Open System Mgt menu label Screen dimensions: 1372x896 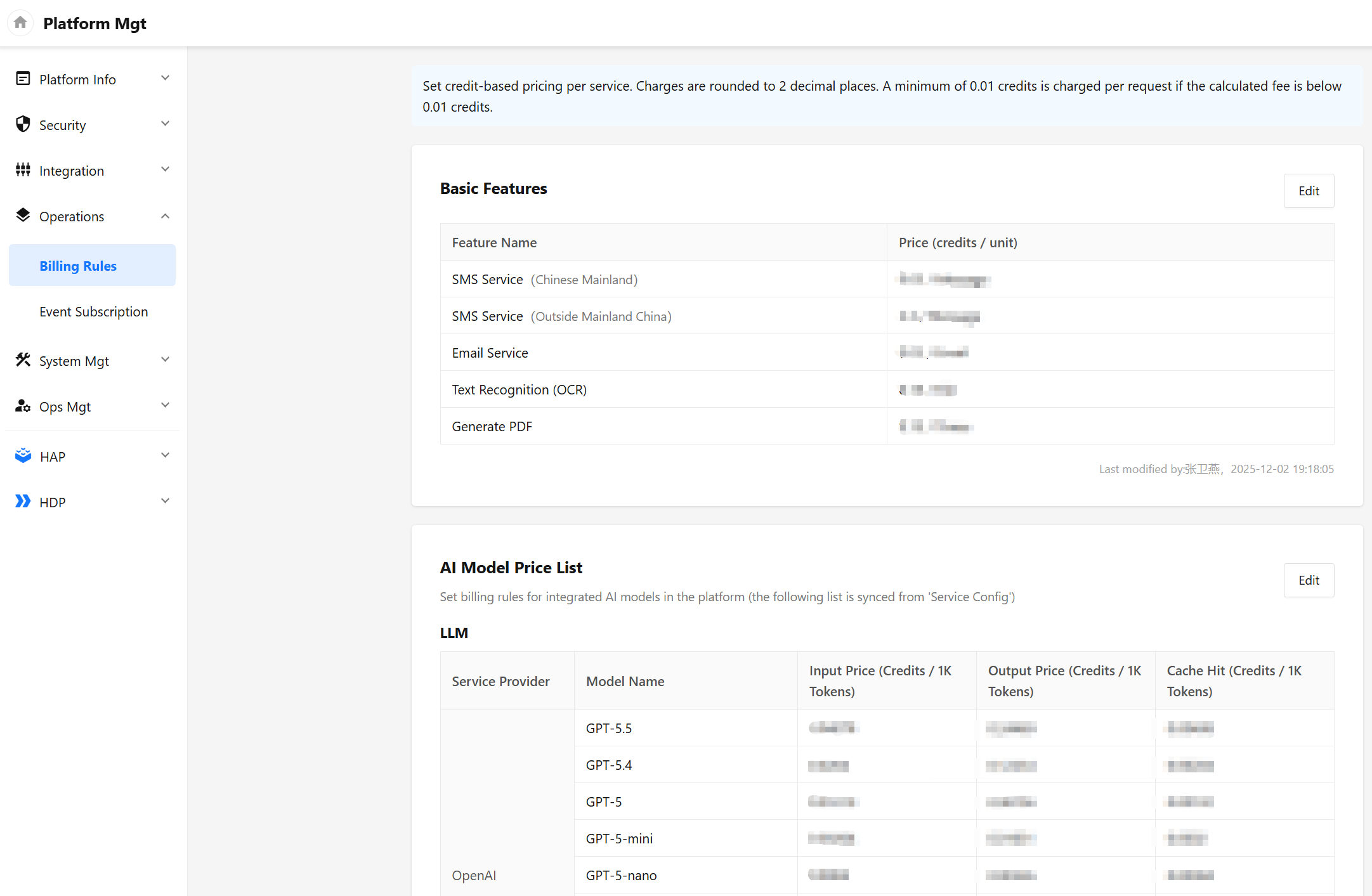point(74,361)
